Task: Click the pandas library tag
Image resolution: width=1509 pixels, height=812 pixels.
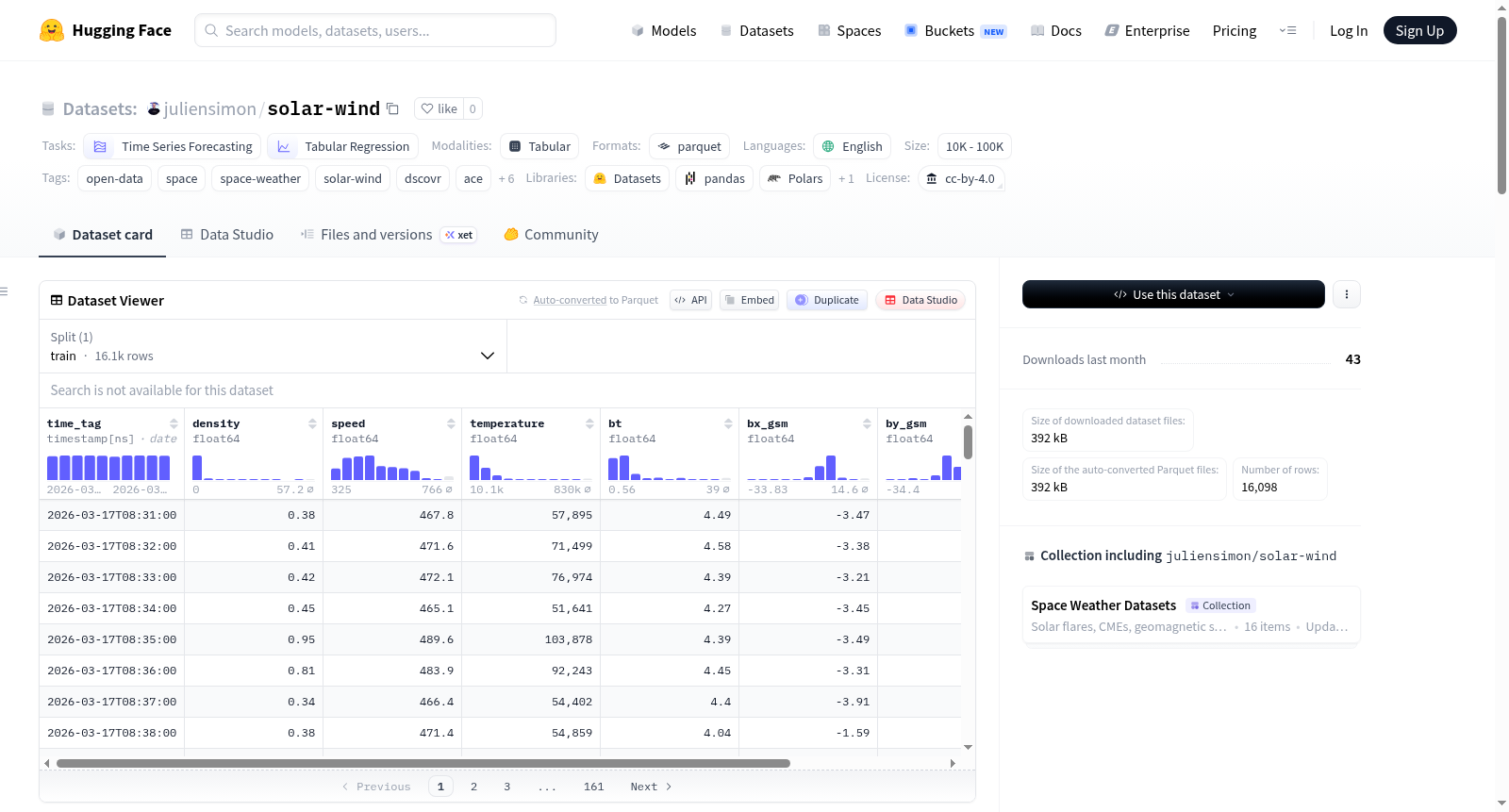Action: (715, 178)
